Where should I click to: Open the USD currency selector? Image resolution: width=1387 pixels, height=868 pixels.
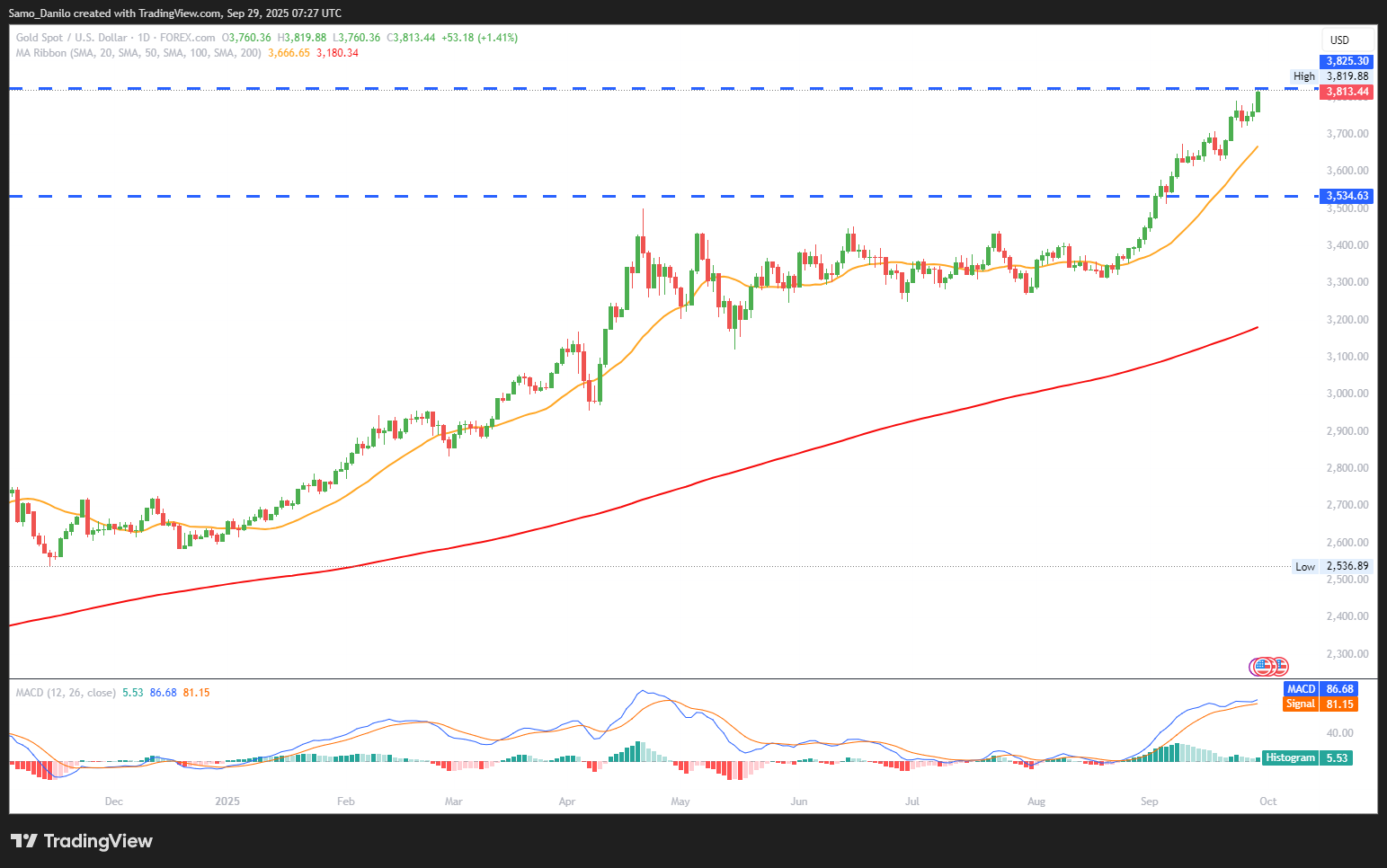click(1339, 40)
